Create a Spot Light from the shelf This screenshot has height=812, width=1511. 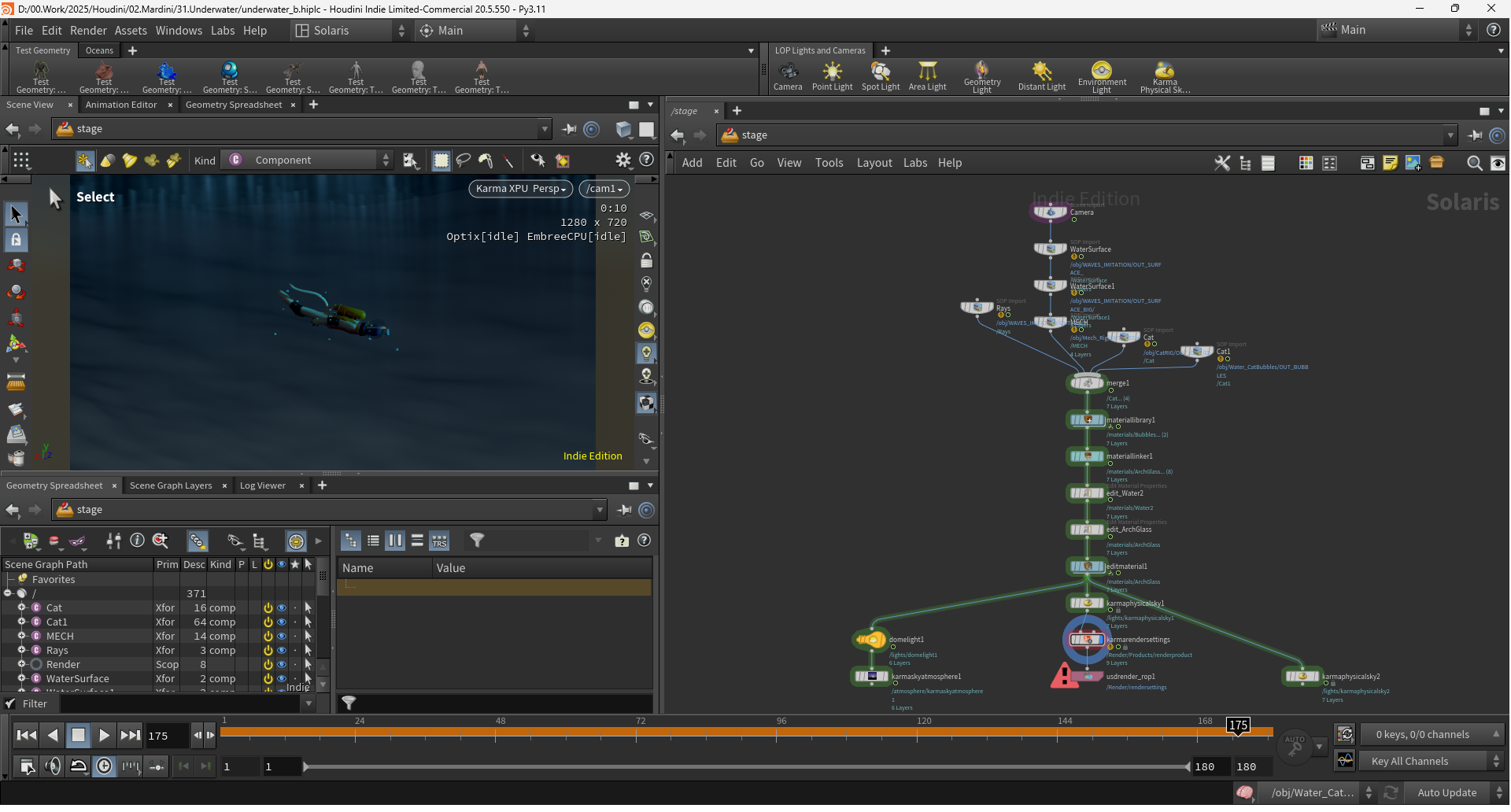881,76
